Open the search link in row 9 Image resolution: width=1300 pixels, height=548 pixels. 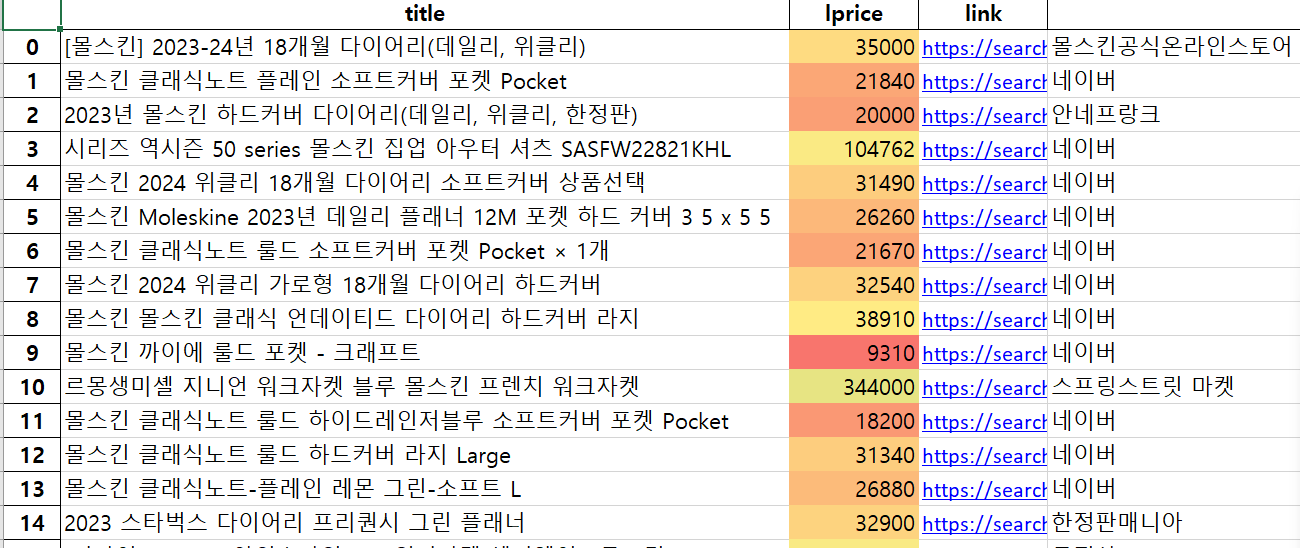coord(984,353)
